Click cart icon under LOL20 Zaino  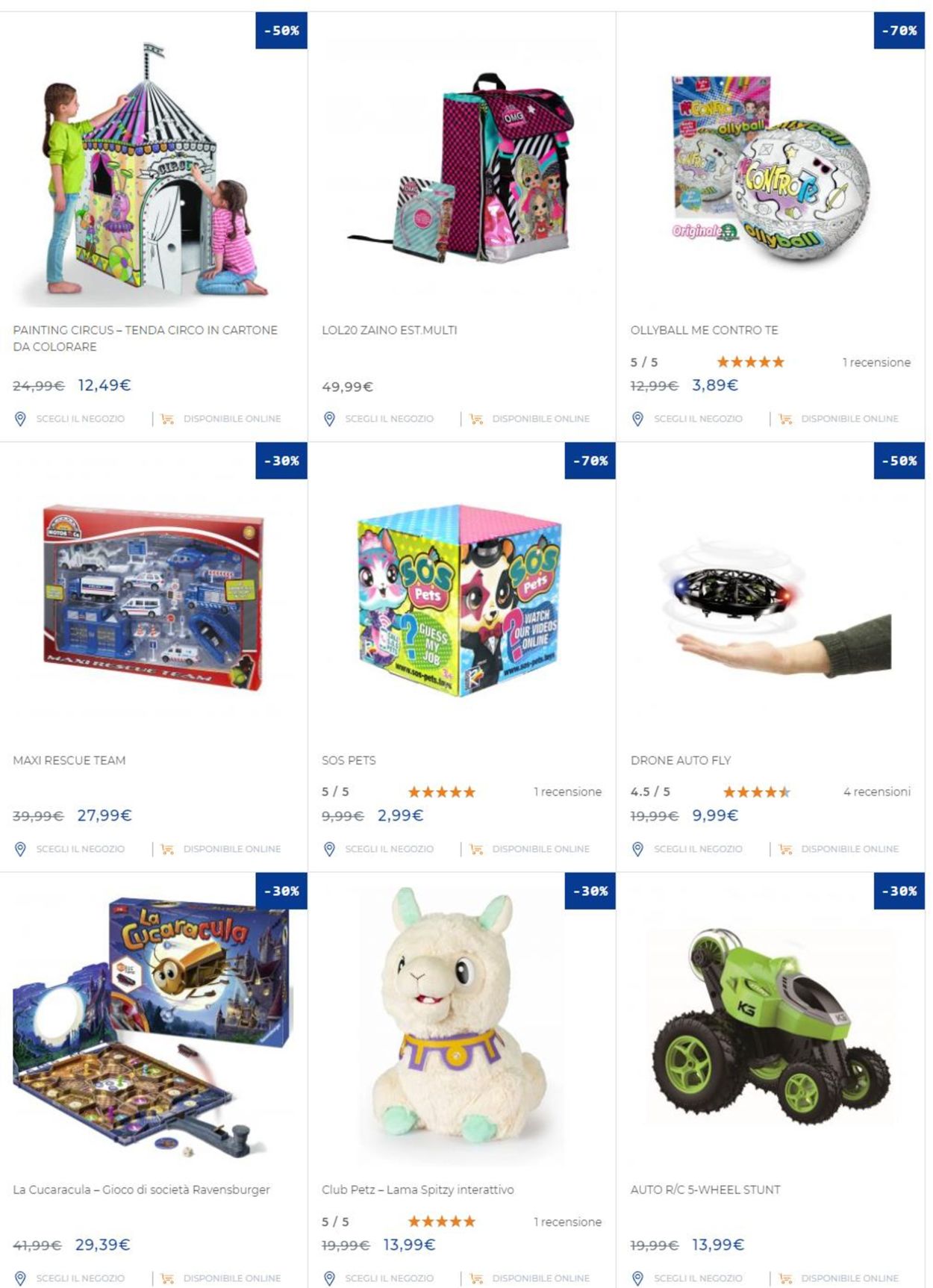[476, 419]
